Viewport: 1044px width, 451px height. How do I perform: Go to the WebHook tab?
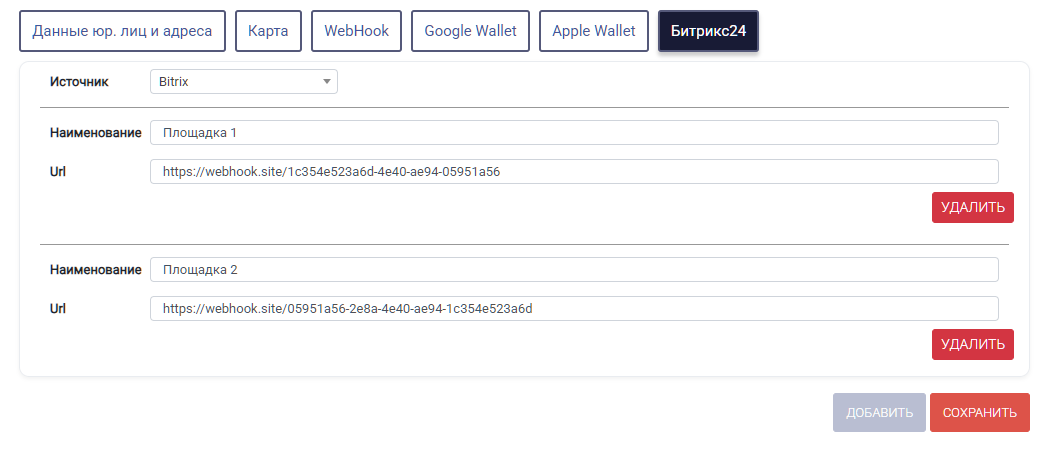pos(356,31)
